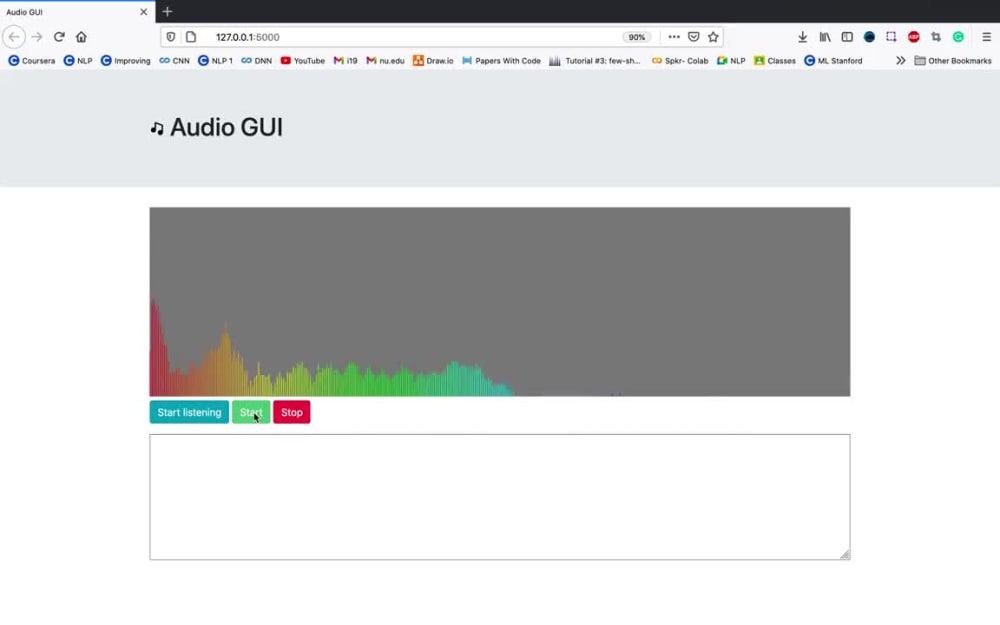Viewport: 1000px width, 625px height.
Task: Open a new tab with the plus button
Action: pyautogui.click(x=167, y=11)
